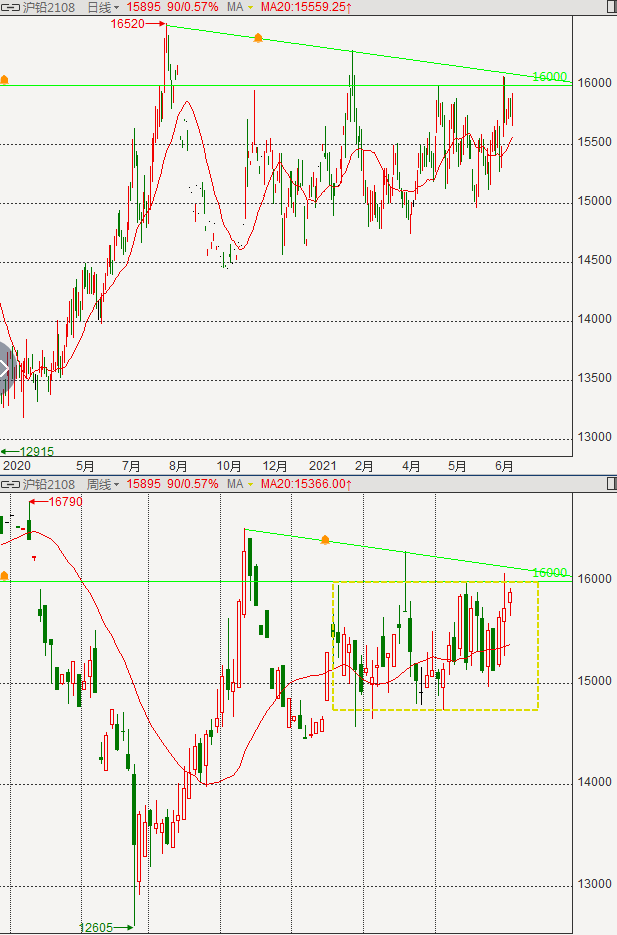The image size is (617, 935).
Task: Click the 12915 low price marker
Action: click(37, 452)
